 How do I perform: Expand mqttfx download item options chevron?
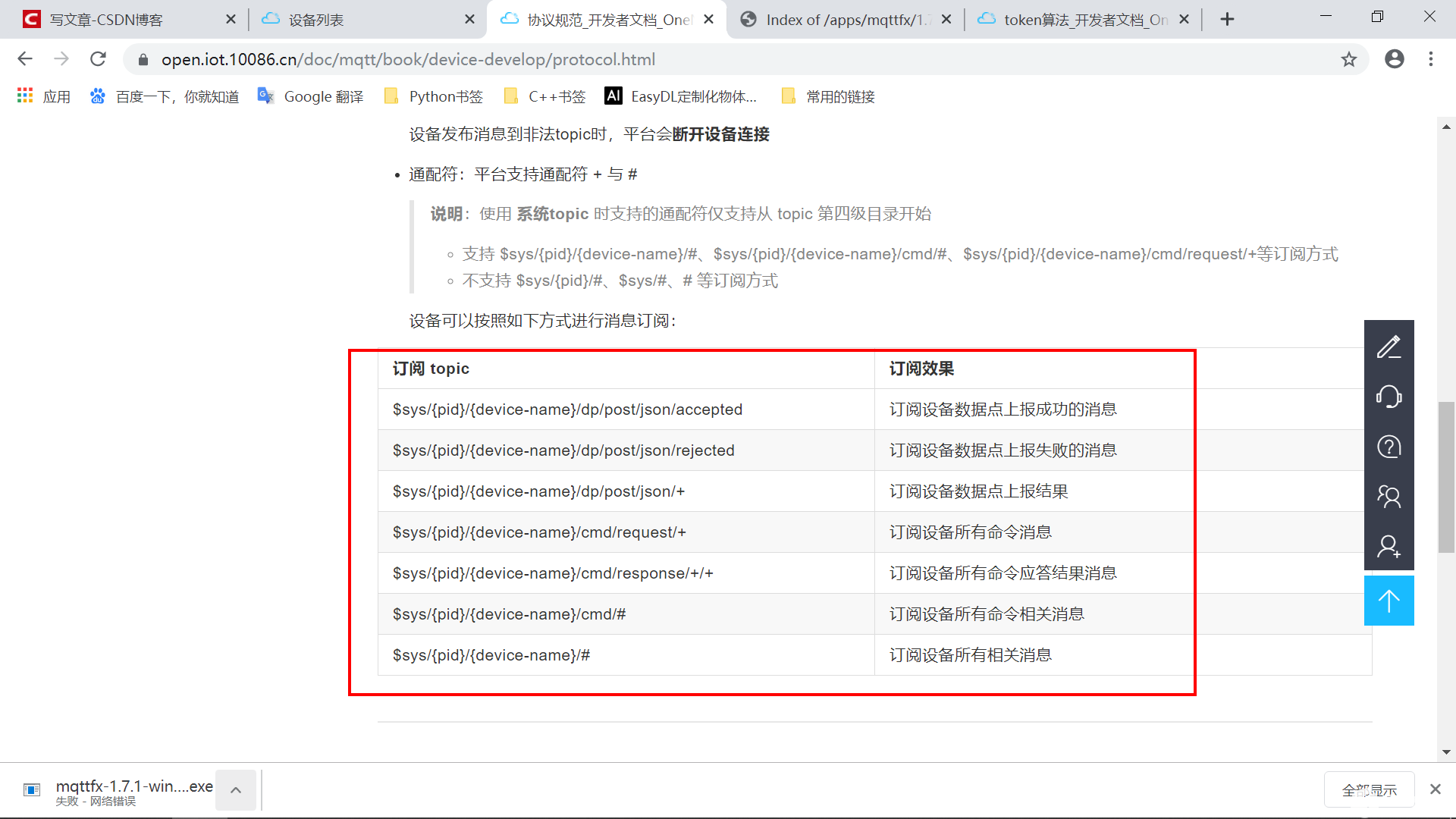point(236,790)
